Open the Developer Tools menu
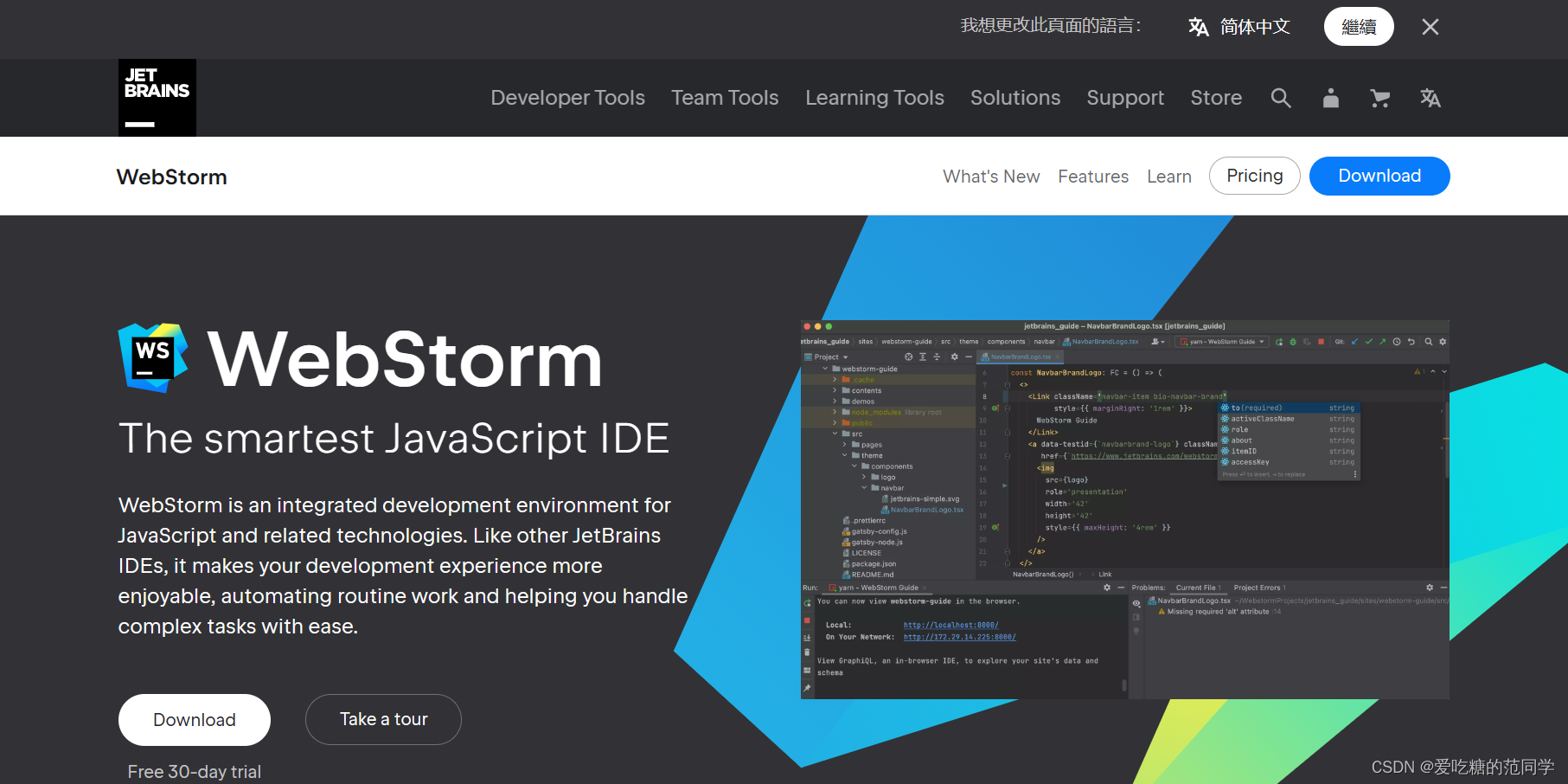The image size is (1568, 784). pos(567,98)
